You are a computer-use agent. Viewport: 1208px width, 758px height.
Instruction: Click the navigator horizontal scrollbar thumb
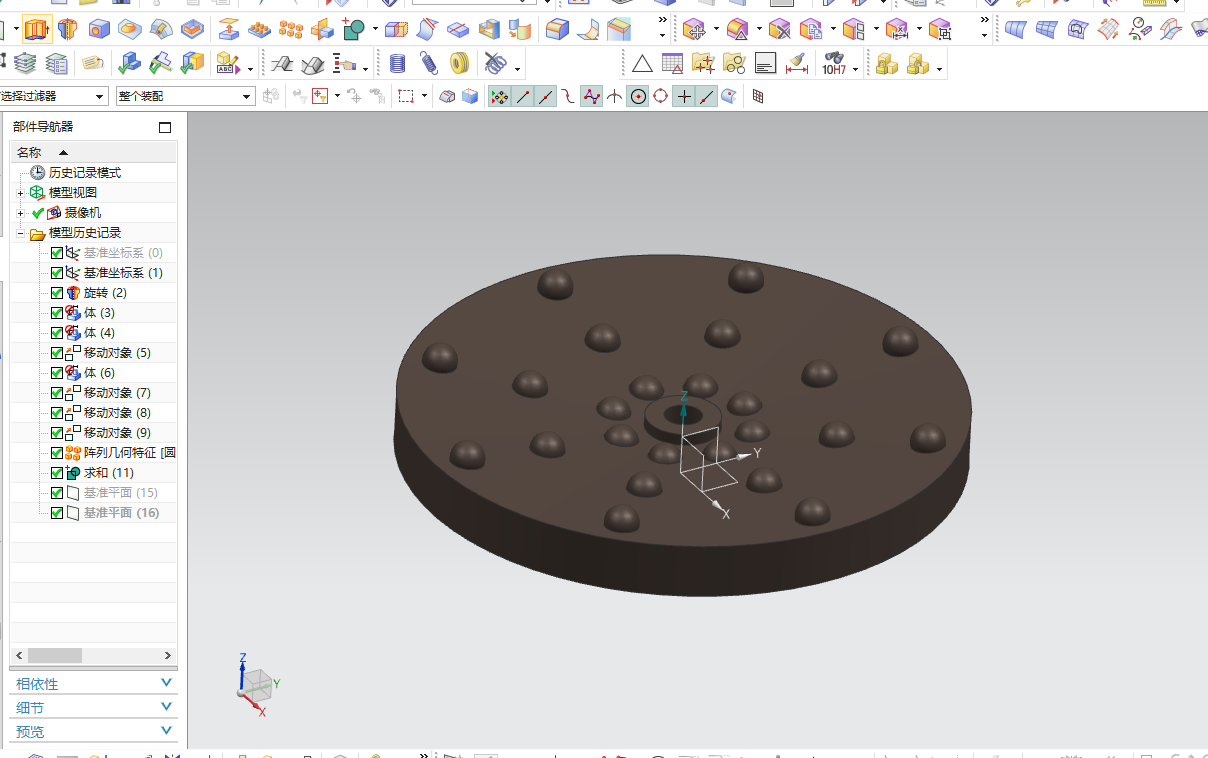pyautogui.click(x=55, y=655)
